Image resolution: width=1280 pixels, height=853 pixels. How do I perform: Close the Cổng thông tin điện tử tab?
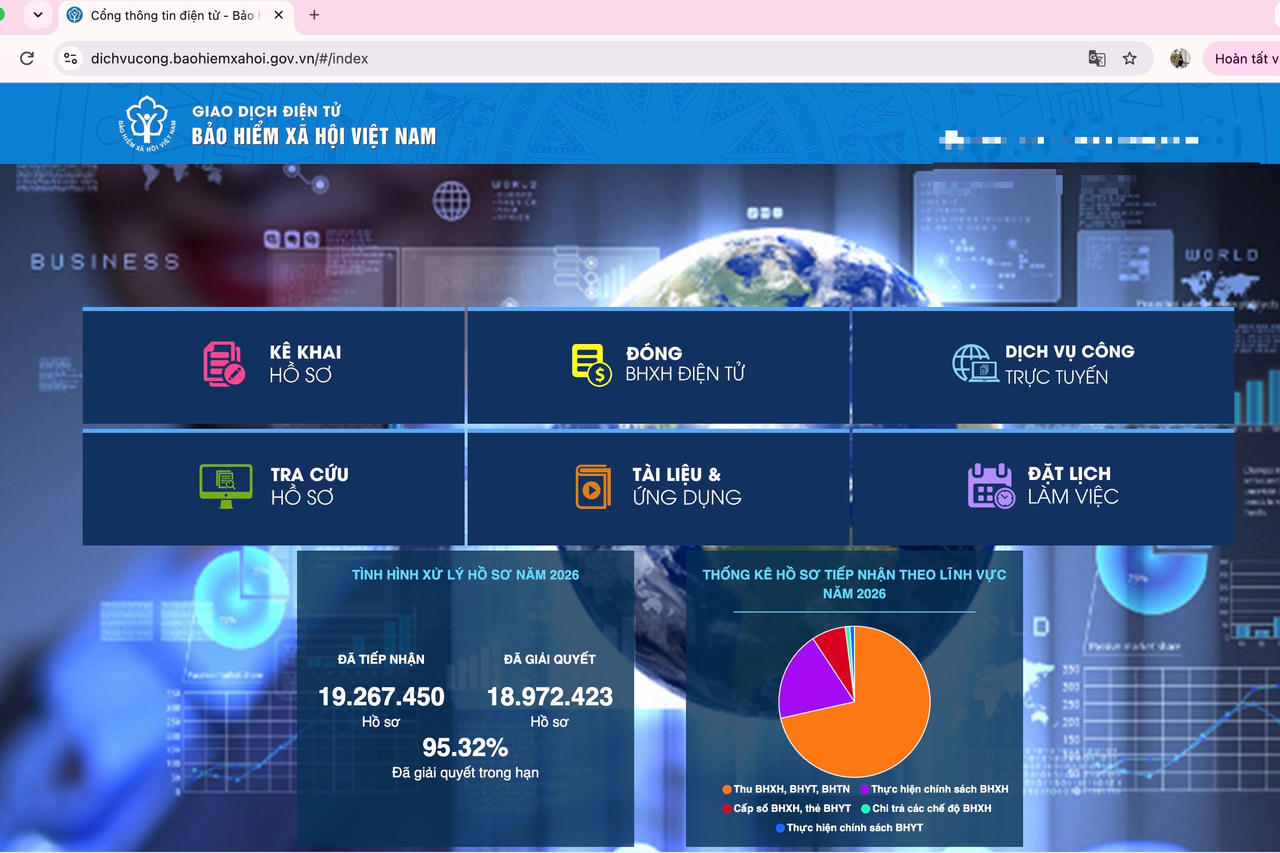[278, 16]
